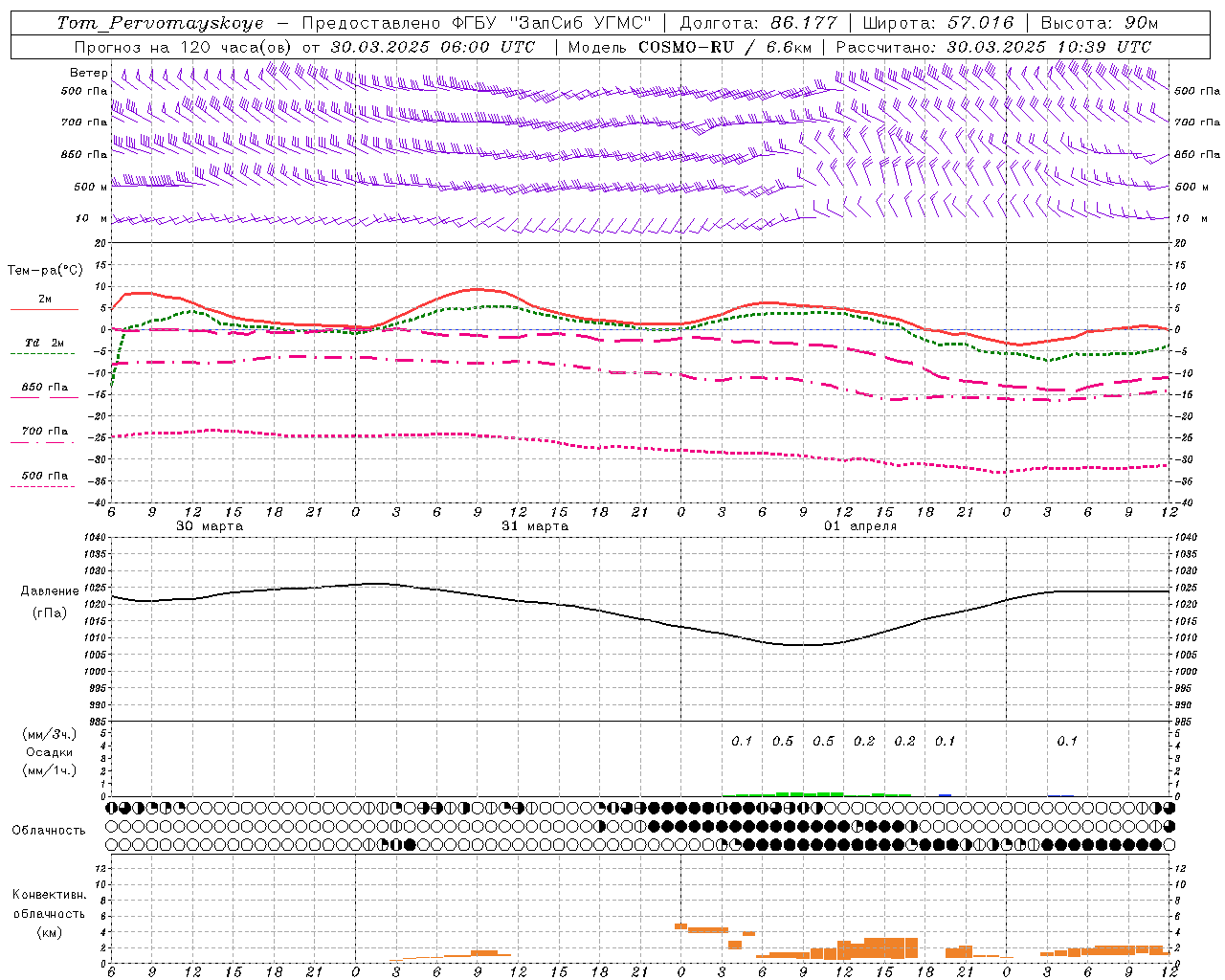The width and height of the screenshot is (1225, 980).
Task: Click the '500 м' wind level label on left
Action: [x=92, y=187]
